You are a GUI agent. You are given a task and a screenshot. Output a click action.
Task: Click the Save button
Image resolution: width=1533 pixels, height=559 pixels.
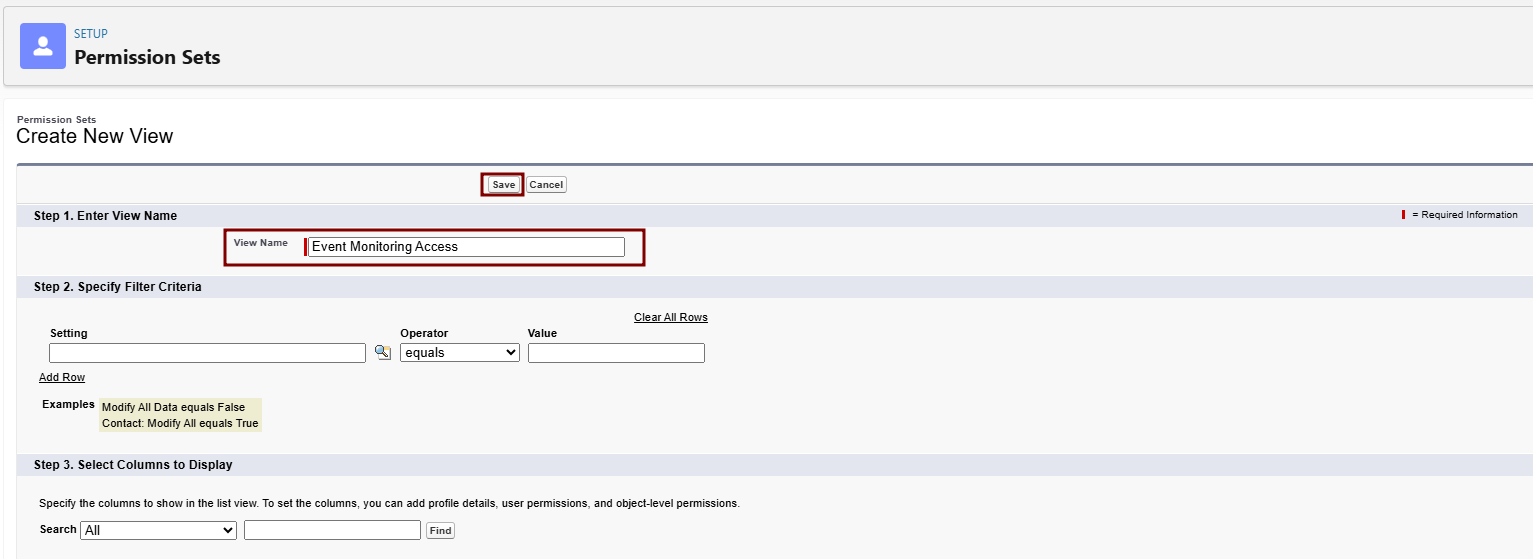point(503,185)
